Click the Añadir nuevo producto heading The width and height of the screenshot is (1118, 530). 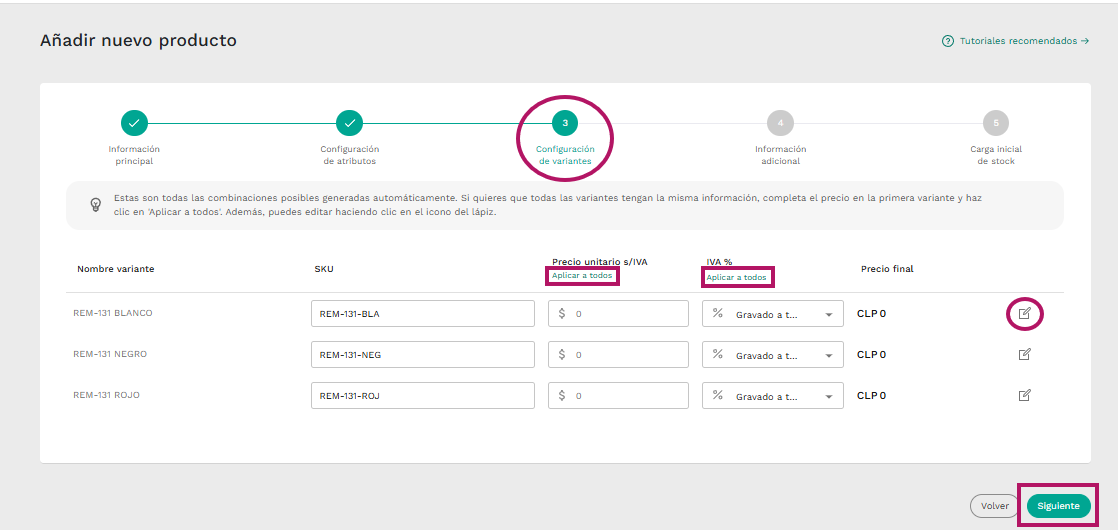(x=138, y=41)
